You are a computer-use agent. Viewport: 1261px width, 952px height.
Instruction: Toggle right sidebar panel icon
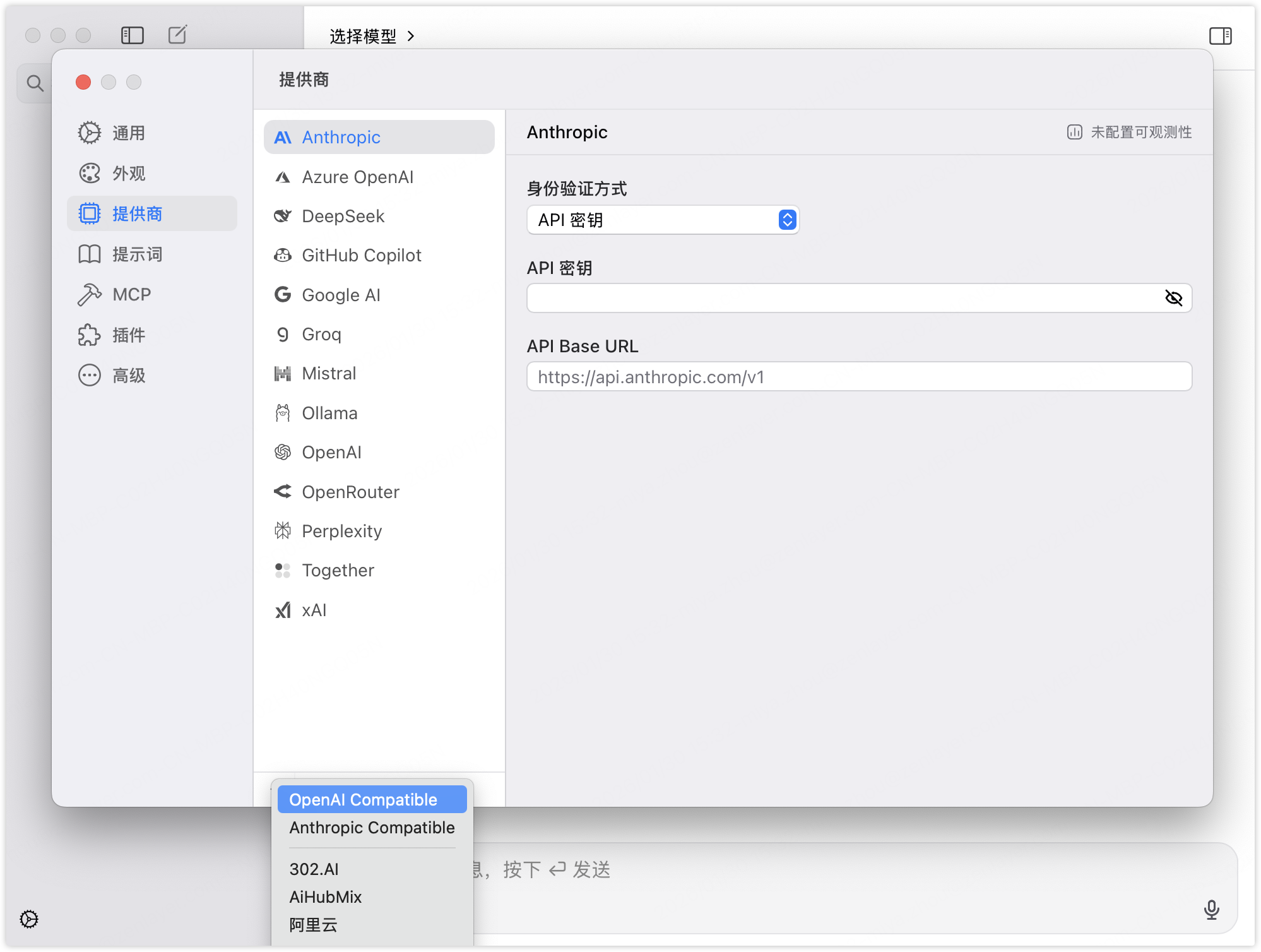1220,36
